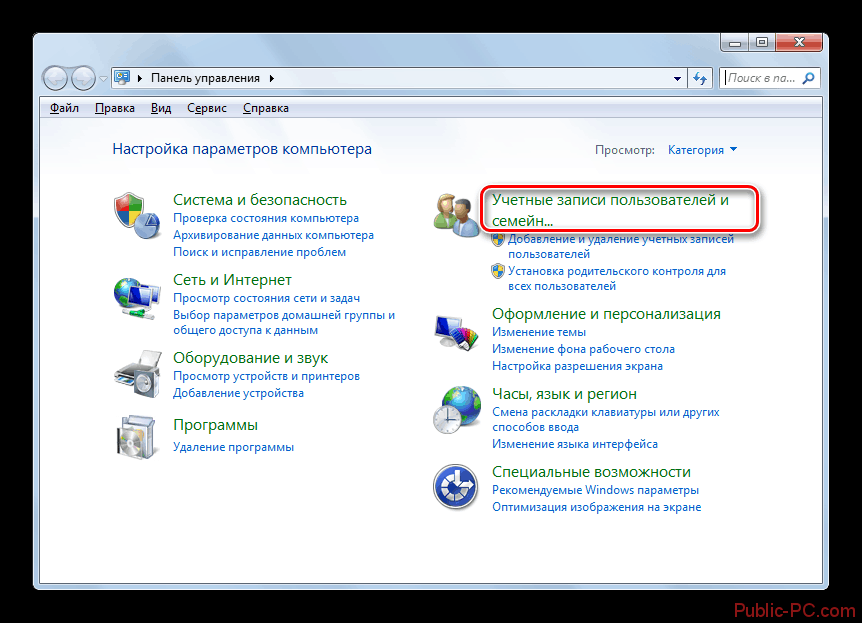Click the User Accounts people icon
The width and height of the screenshot is (862, 623).
tap(457, 214)
